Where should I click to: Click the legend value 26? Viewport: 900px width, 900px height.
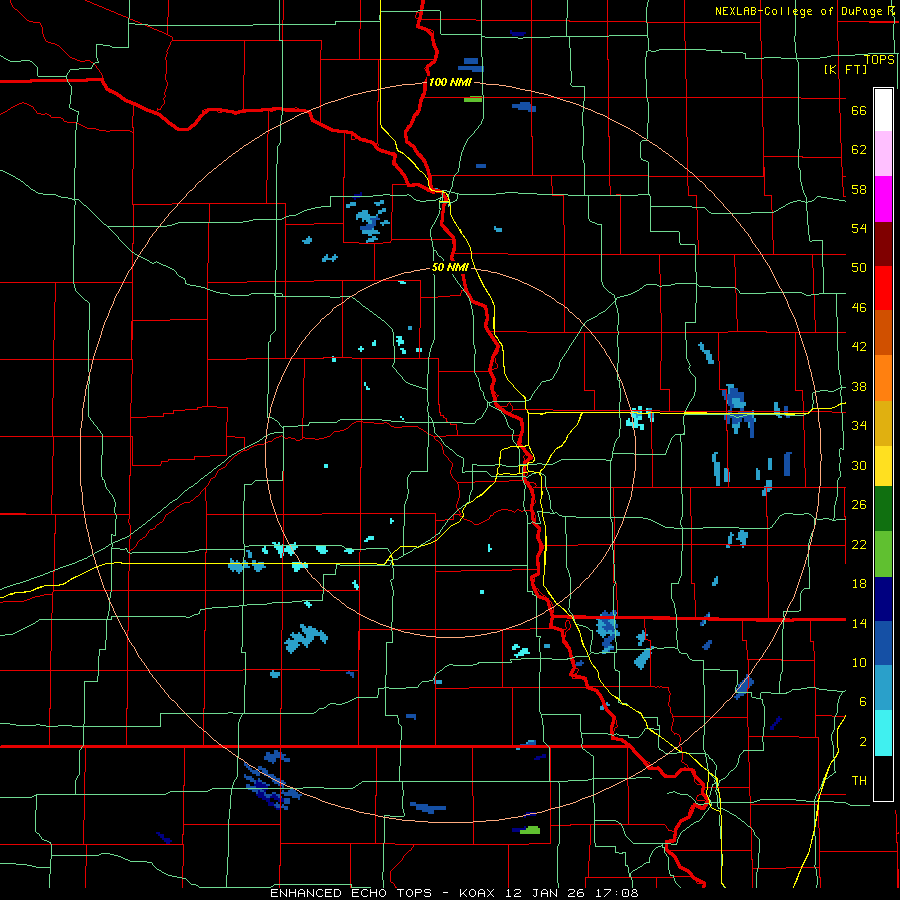(x=859, y=505)
